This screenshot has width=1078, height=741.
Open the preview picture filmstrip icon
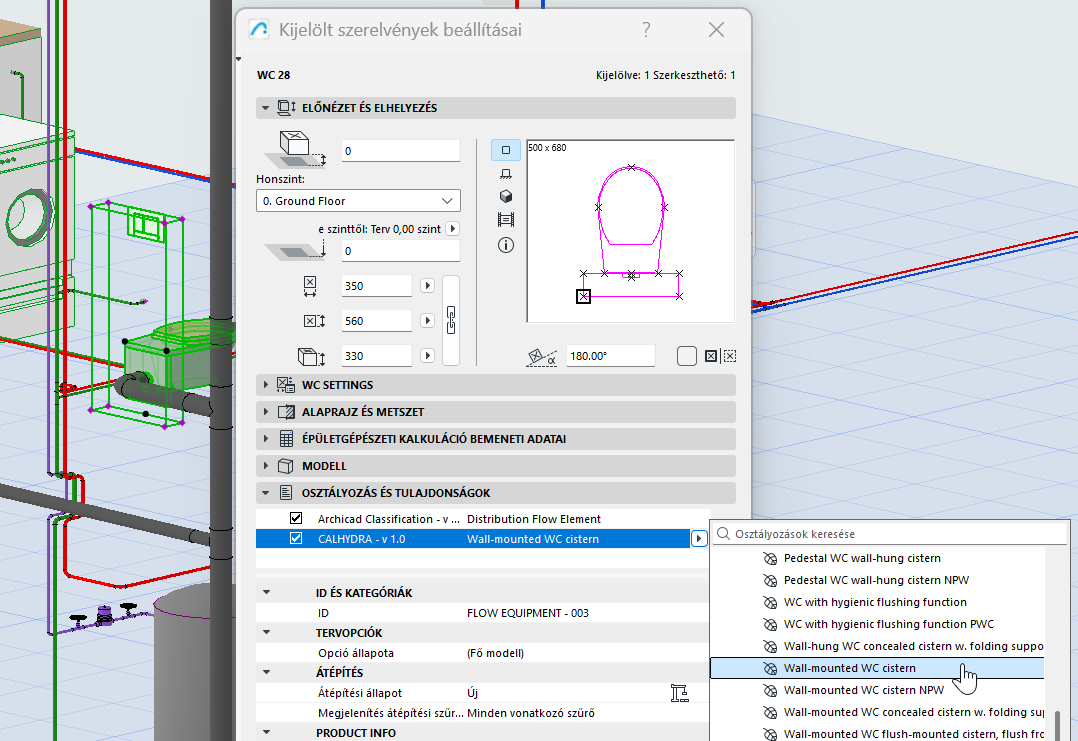pyautogui.click(x=505, y=220)
